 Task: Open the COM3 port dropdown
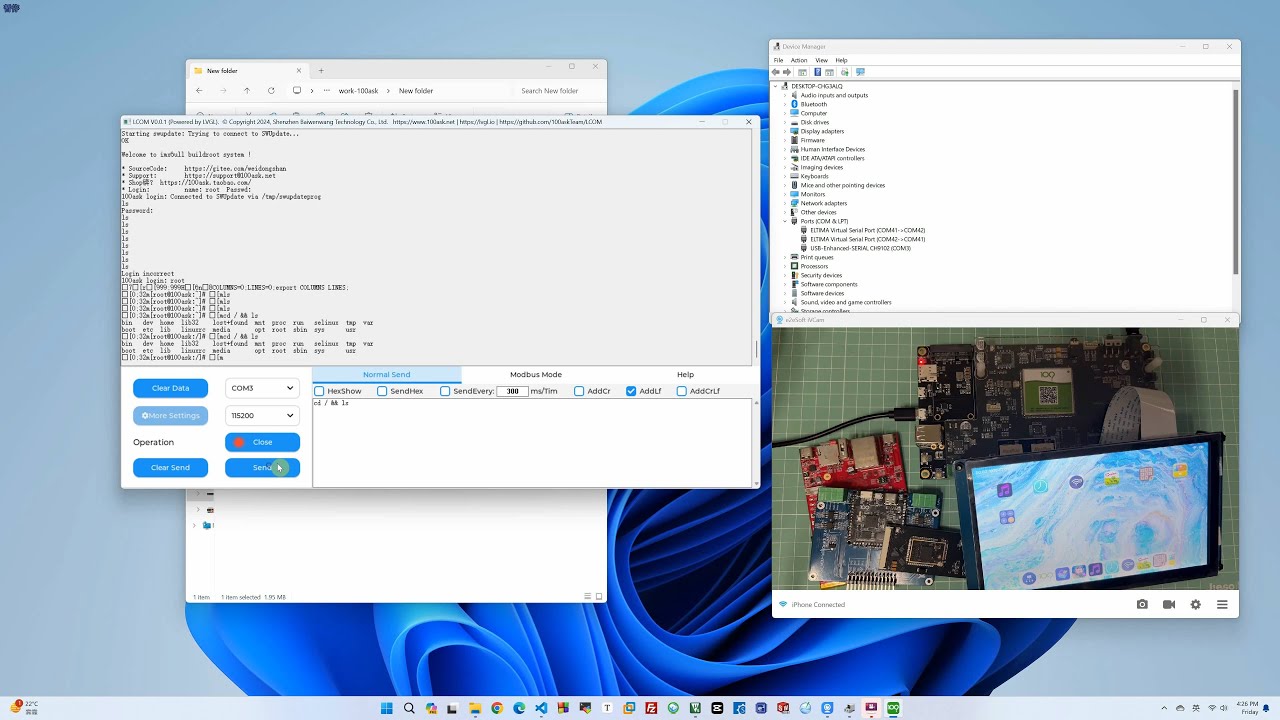pos(262,388)
